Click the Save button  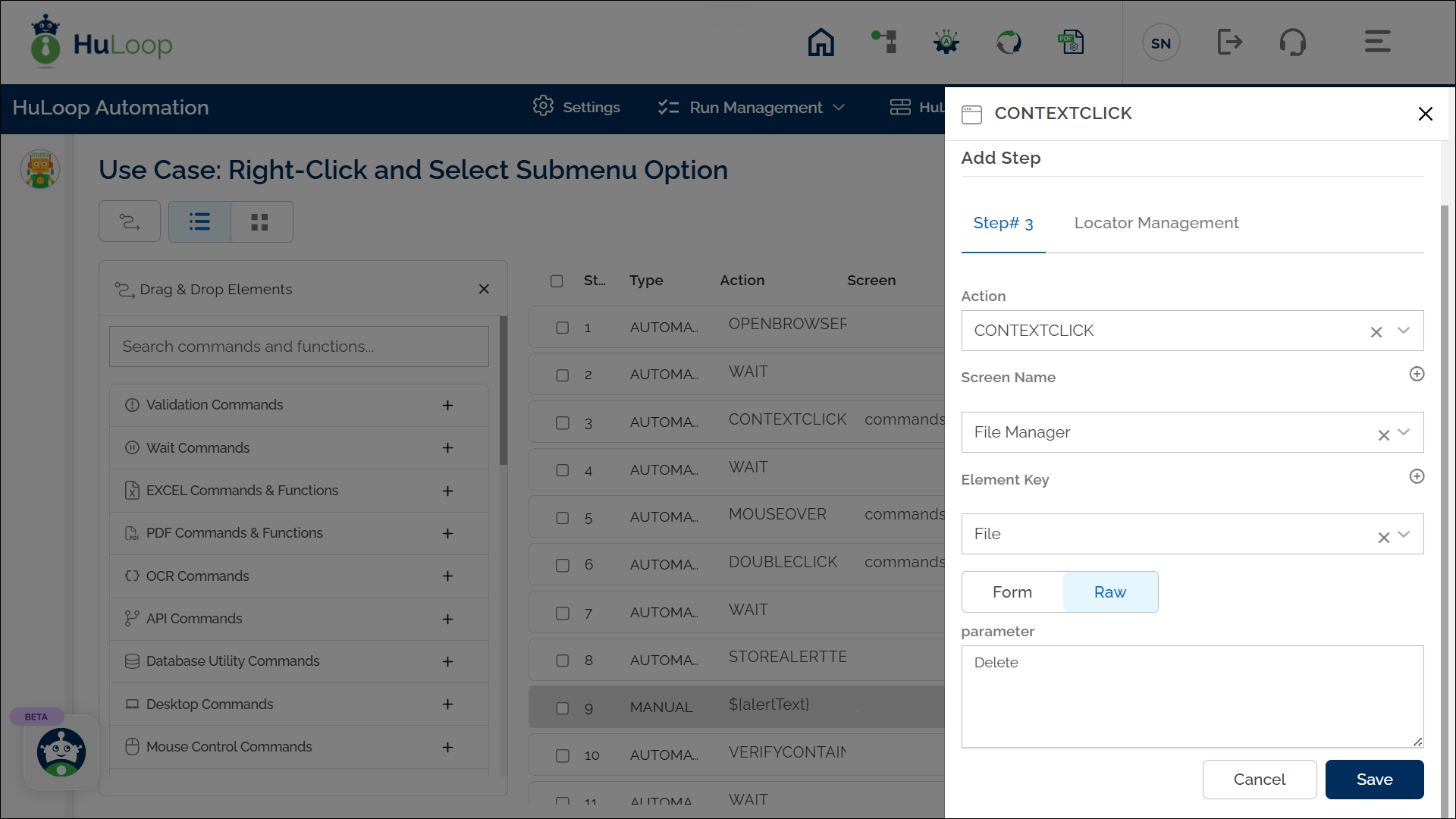point(1374,780)
